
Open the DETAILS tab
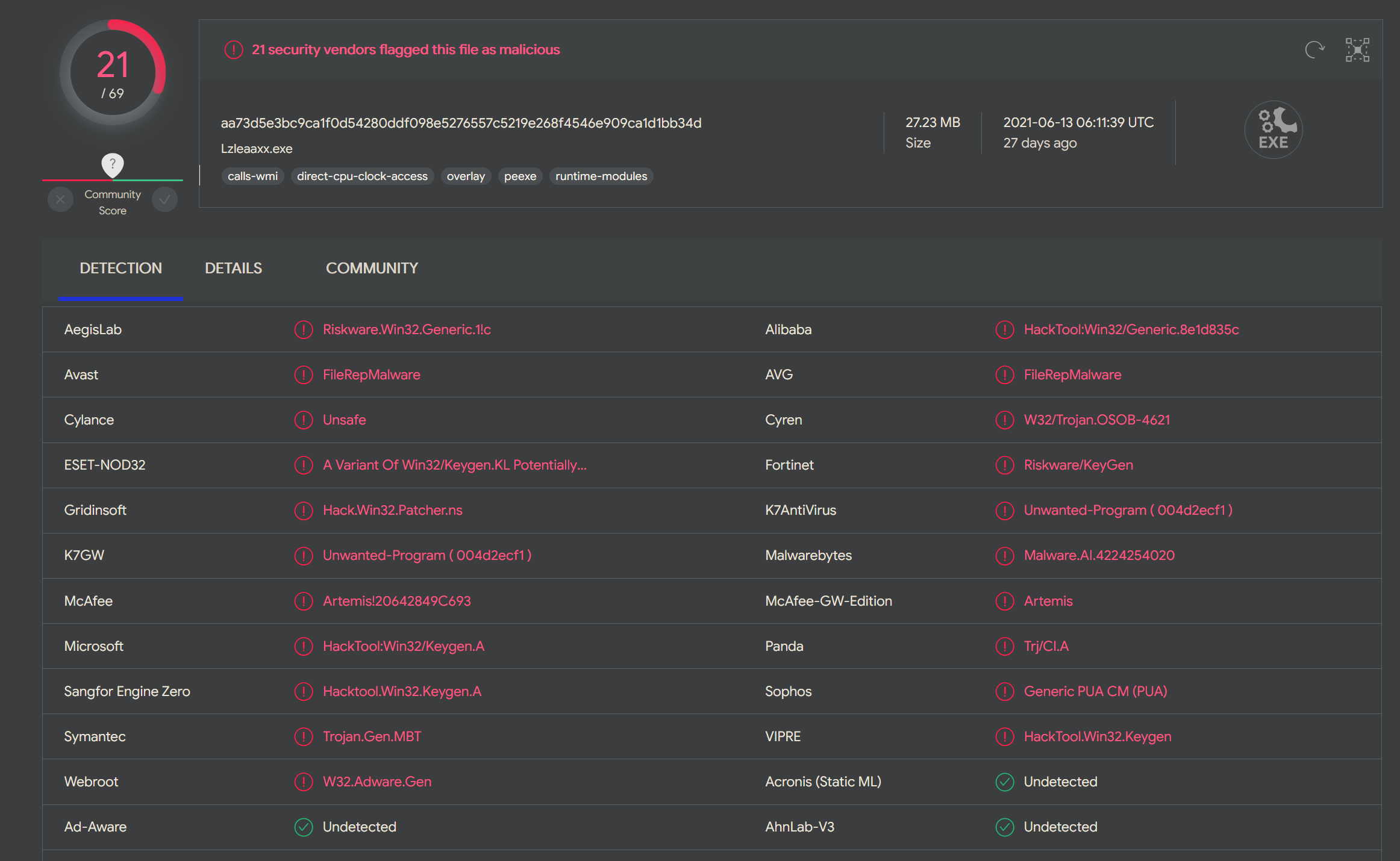tap(234, 268)
